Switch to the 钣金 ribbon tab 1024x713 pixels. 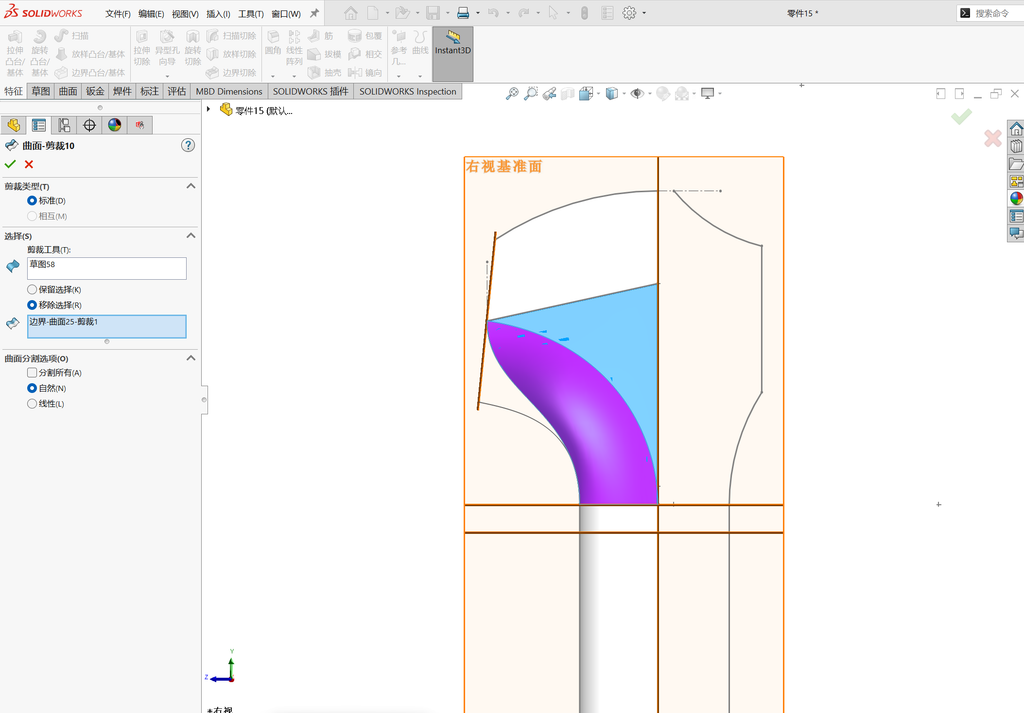coord(95,91)
